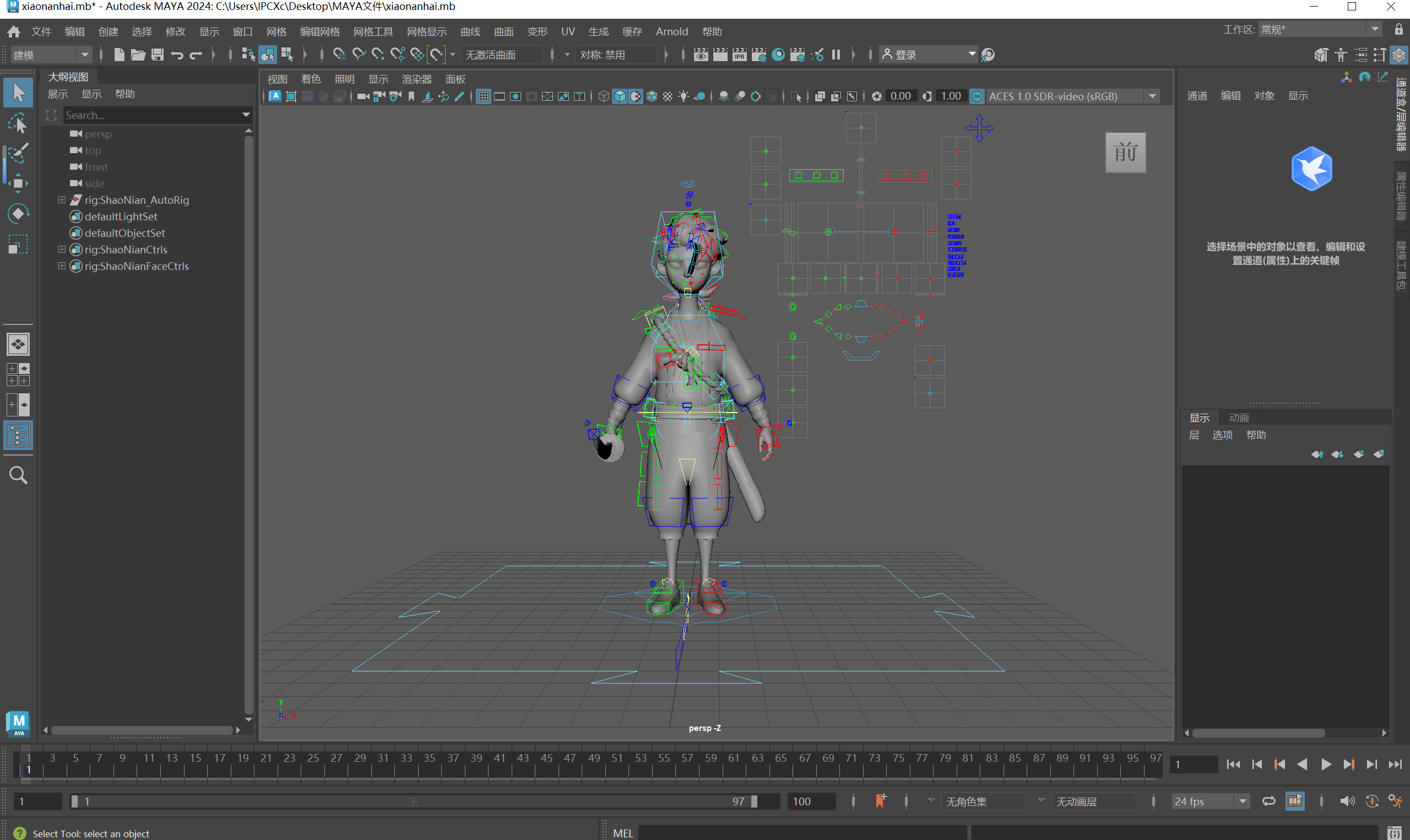Open the Arnold menu
The image size is (1410, 840).
click(x=671, y=32)
